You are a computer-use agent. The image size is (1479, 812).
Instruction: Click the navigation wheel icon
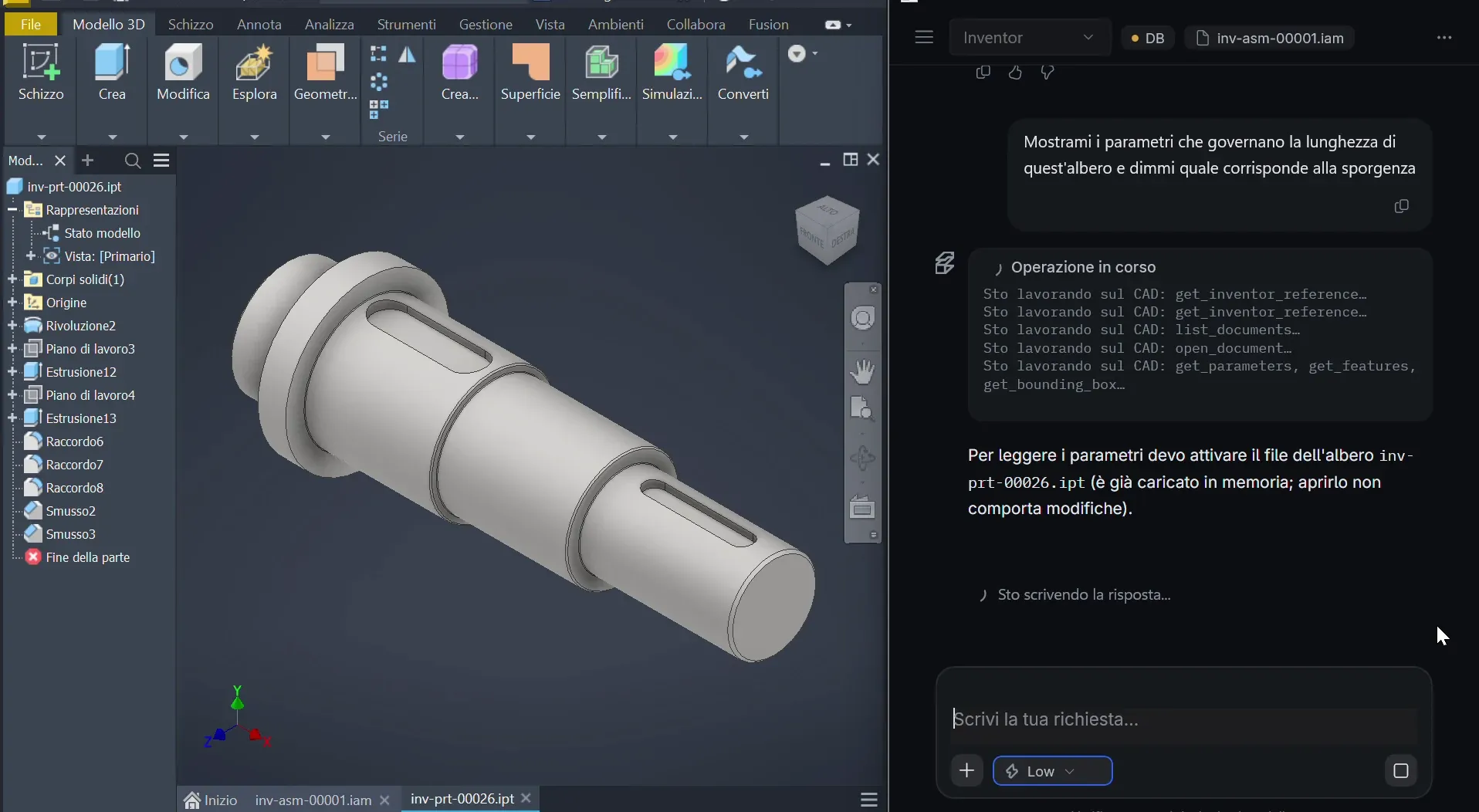click(862, 319)
